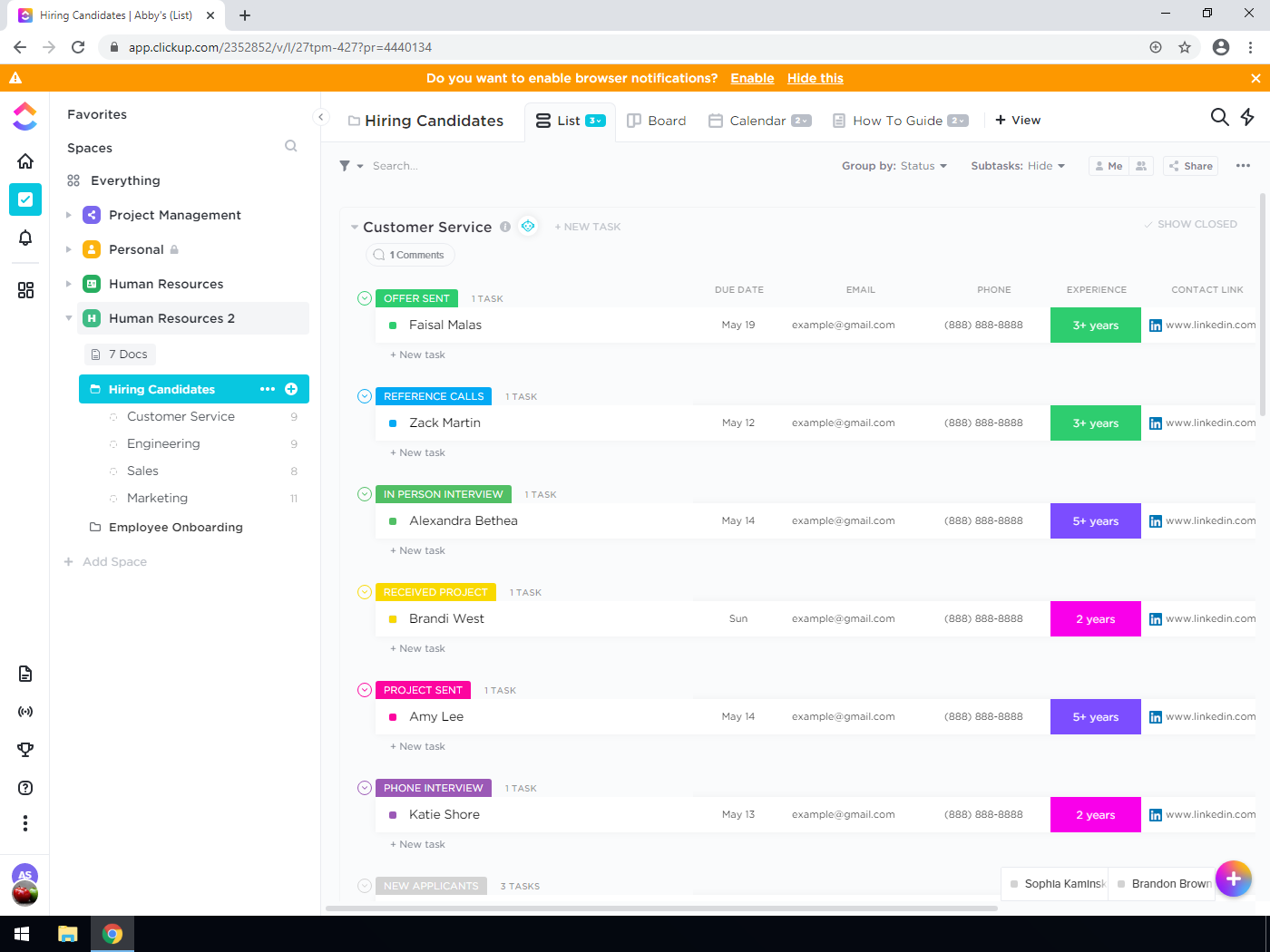Open the Home icon in left rail
The height and width of the screenshot is (952, 1270).
click(x=25, y=161)
